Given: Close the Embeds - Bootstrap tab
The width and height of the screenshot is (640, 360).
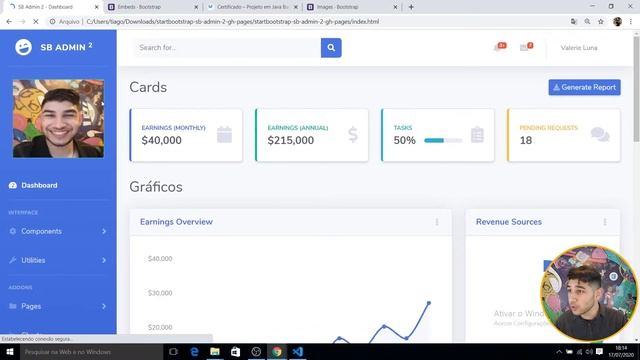Looking at the screenshot, I should click(196, 7).
